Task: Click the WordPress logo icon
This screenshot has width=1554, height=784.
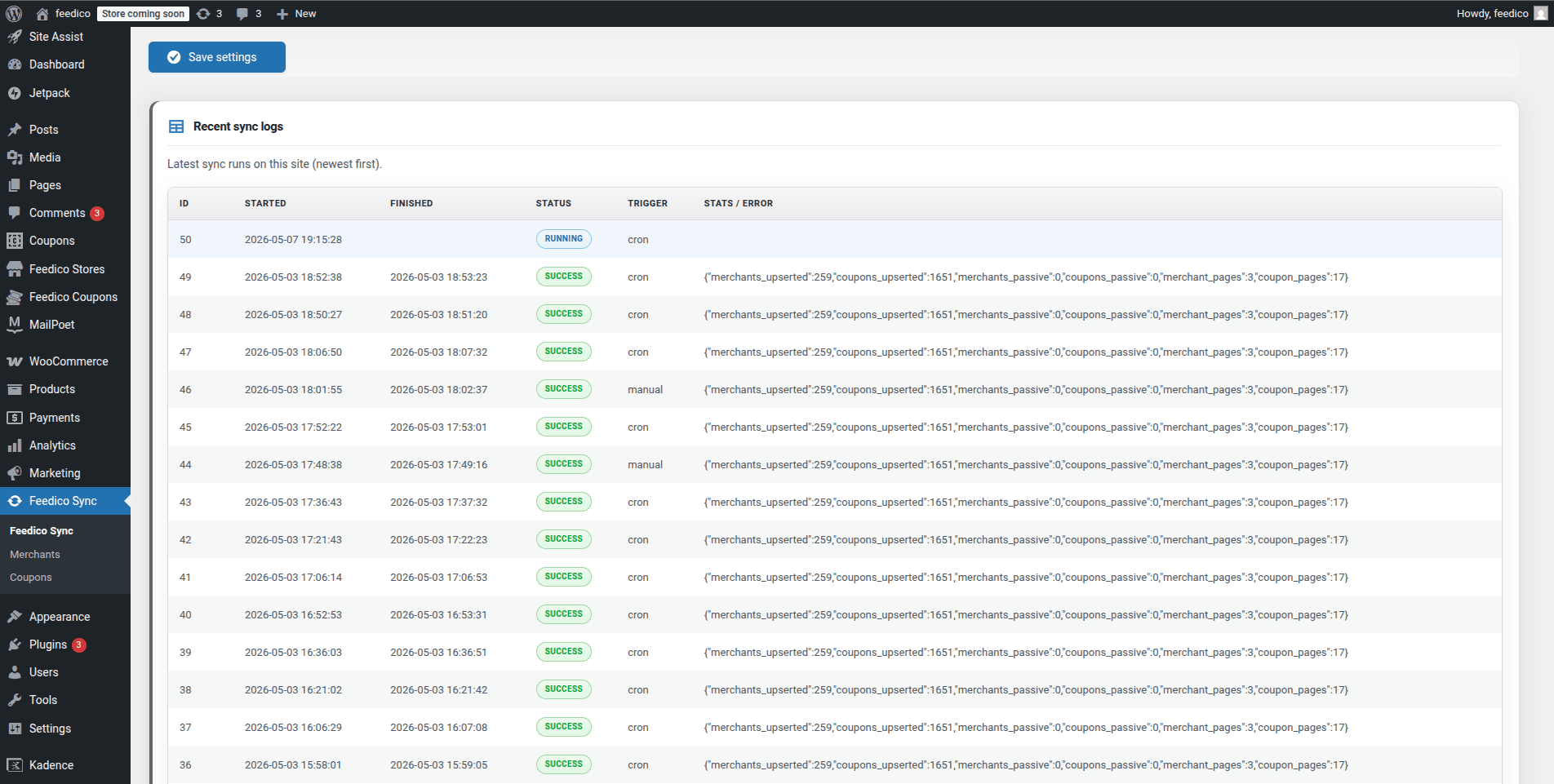Action: point(14,13)
